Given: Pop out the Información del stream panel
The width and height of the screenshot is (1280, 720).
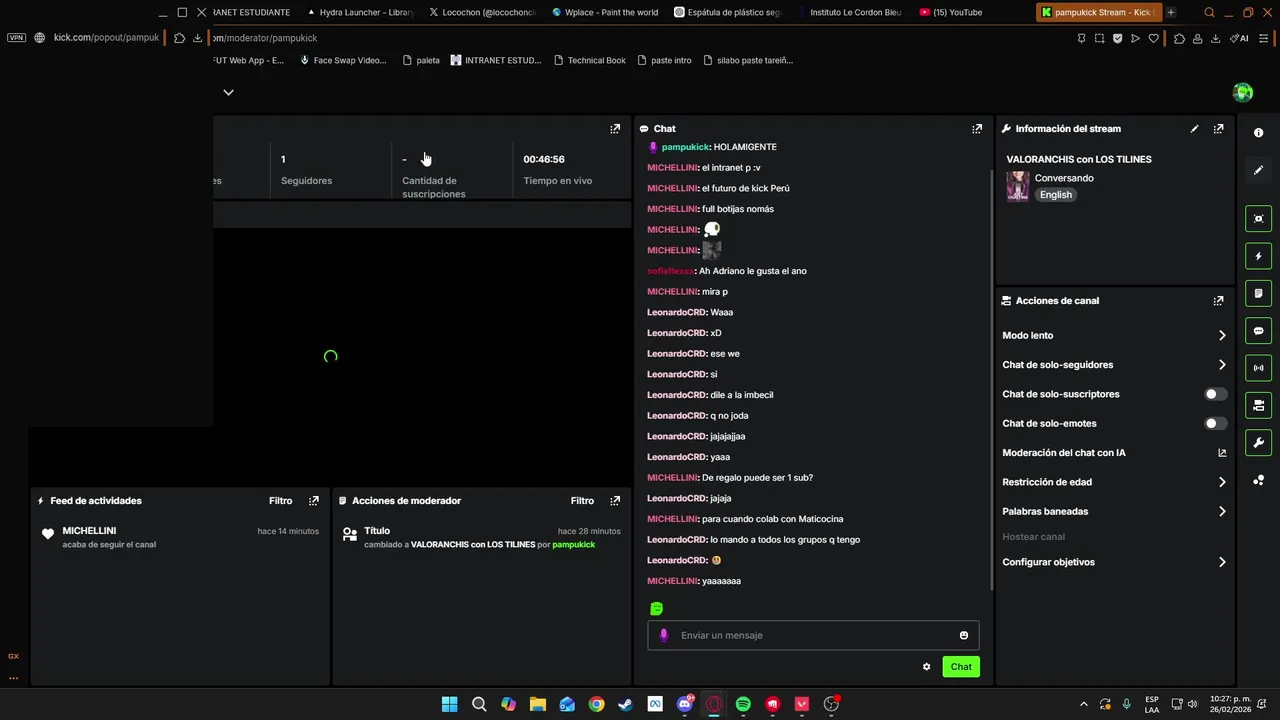Looking at the screenshot, I should (x=1218, y=129).
